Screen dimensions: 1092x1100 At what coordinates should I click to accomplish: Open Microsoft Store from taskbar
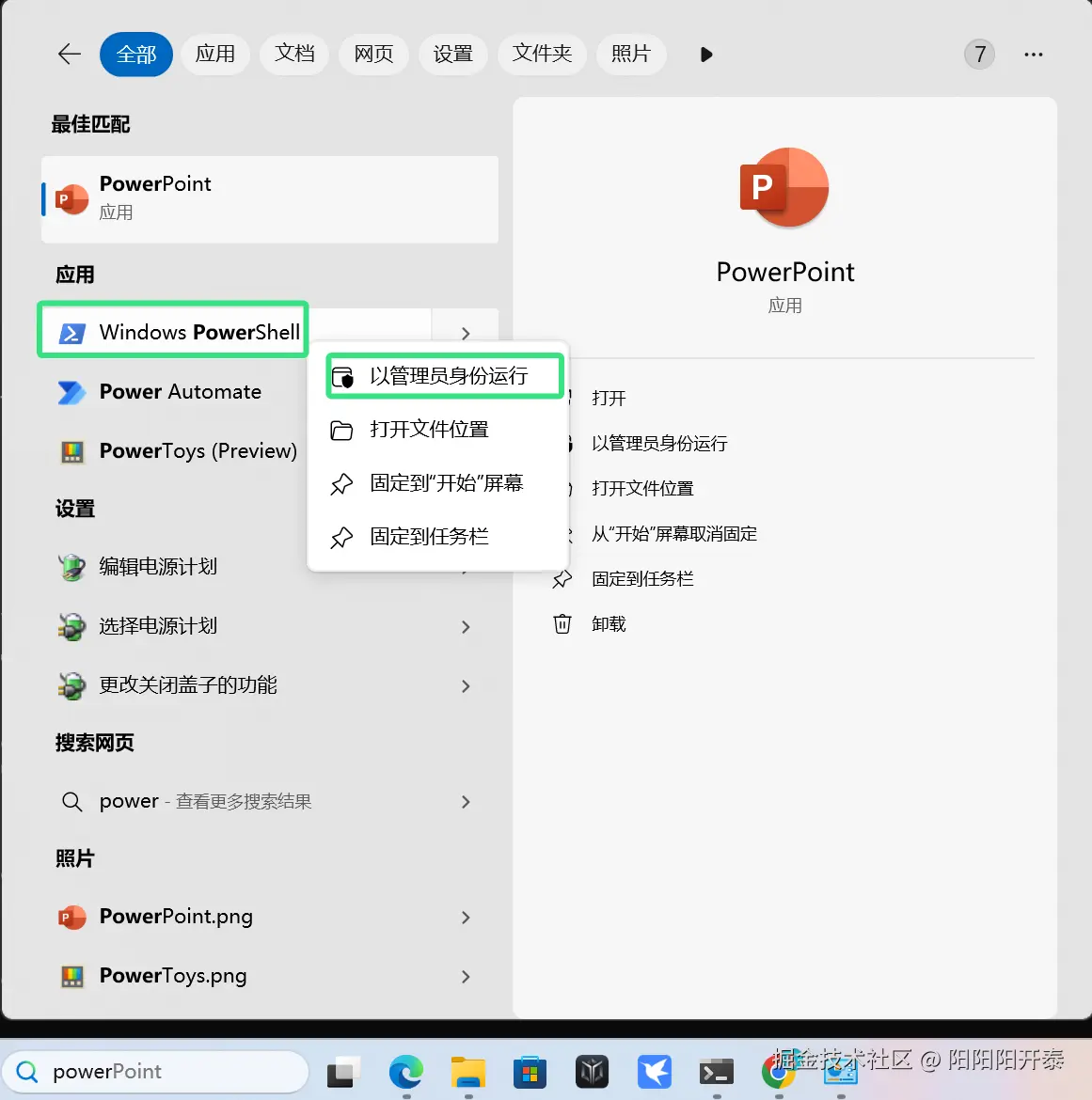530,1072
